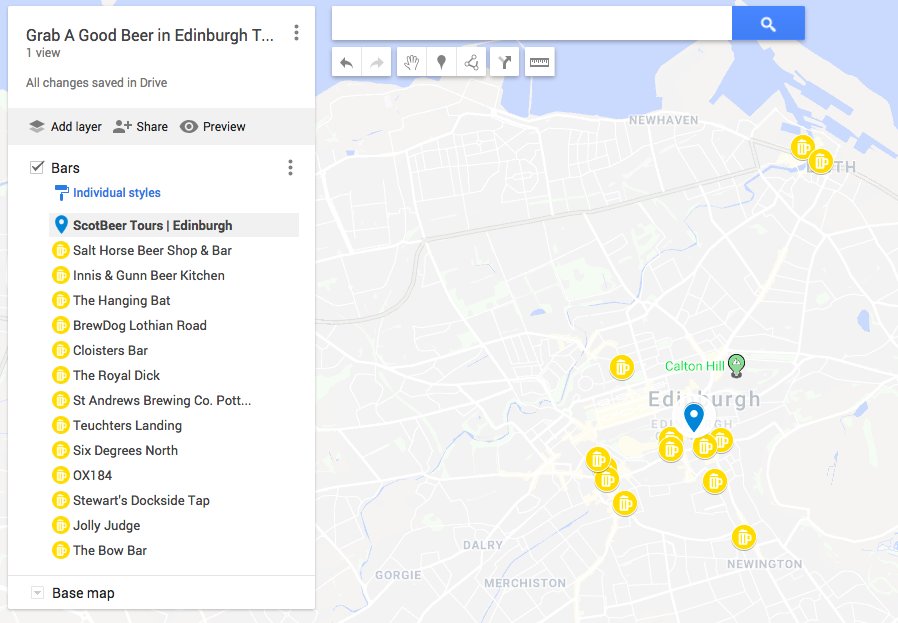Viewport: 898px width, 623px height.
Task: Click the Preview eye icon
Action: pos(188,127)
